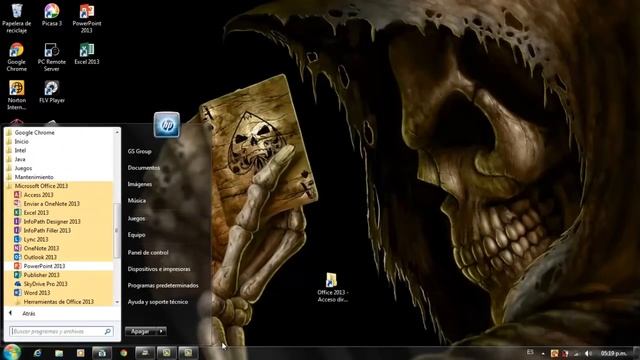Image resolution: width=640 pixels, height=360 pixels.
Task: Click the network tray icon
Action: click(577, 353)
